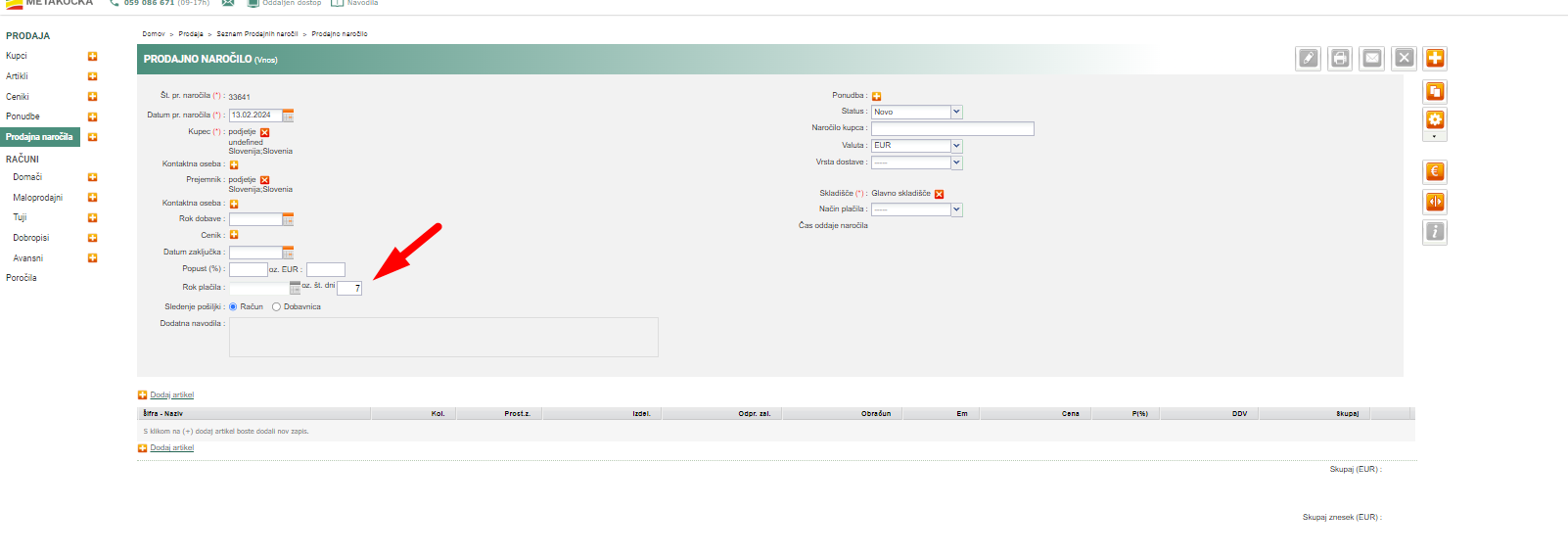The image size is (1568, 556).
Task: Open the Vrsta dostave dropdown
Action: 917,162
